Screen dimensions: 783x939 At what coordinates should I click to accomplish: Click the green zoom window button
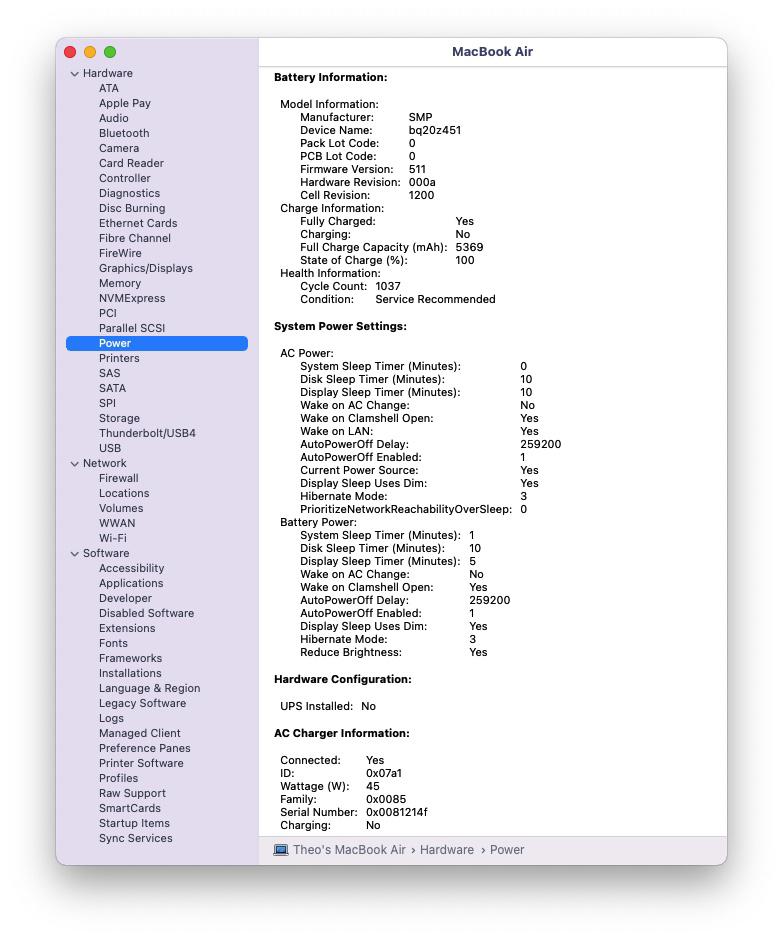coord(110,52)
